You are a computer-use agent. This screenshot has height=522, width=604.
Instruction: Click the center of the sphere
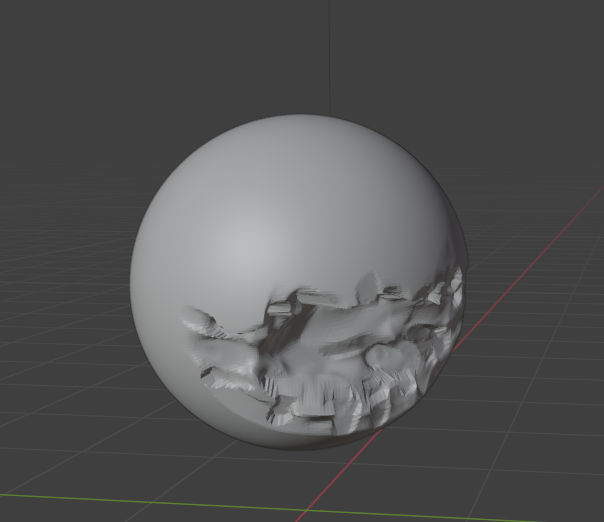300,280
